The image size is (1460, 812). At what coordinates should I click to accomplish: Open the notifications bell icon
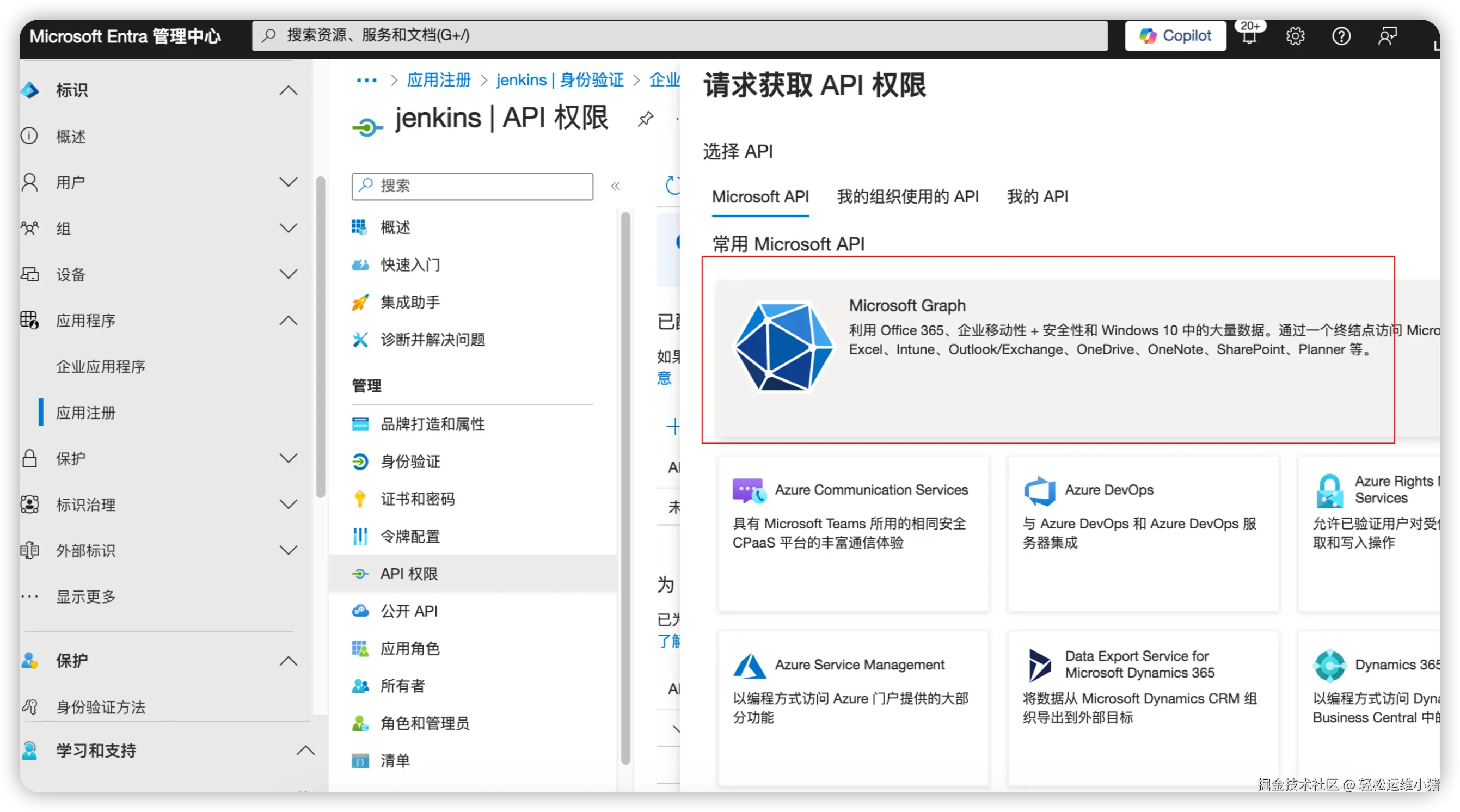coord(1249,36)
